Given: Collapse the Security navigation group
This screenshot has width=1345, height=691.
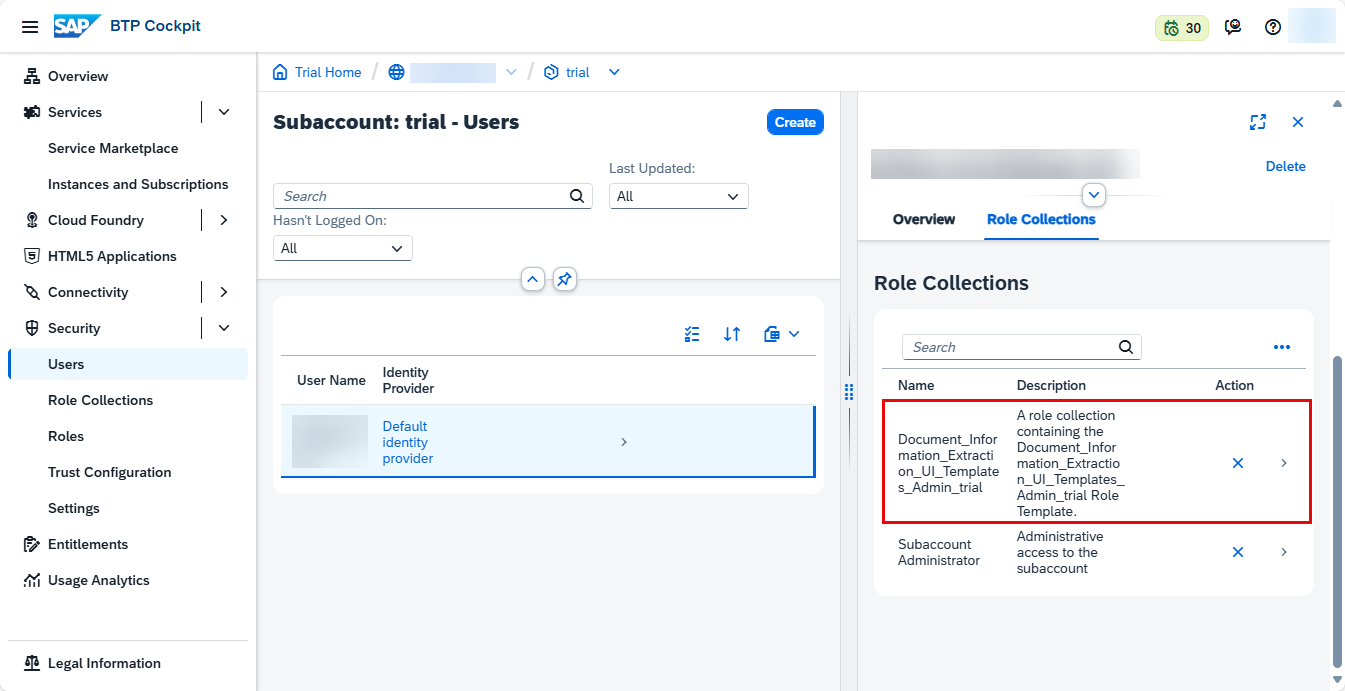Looking at the screenshot, I should 224,328.
